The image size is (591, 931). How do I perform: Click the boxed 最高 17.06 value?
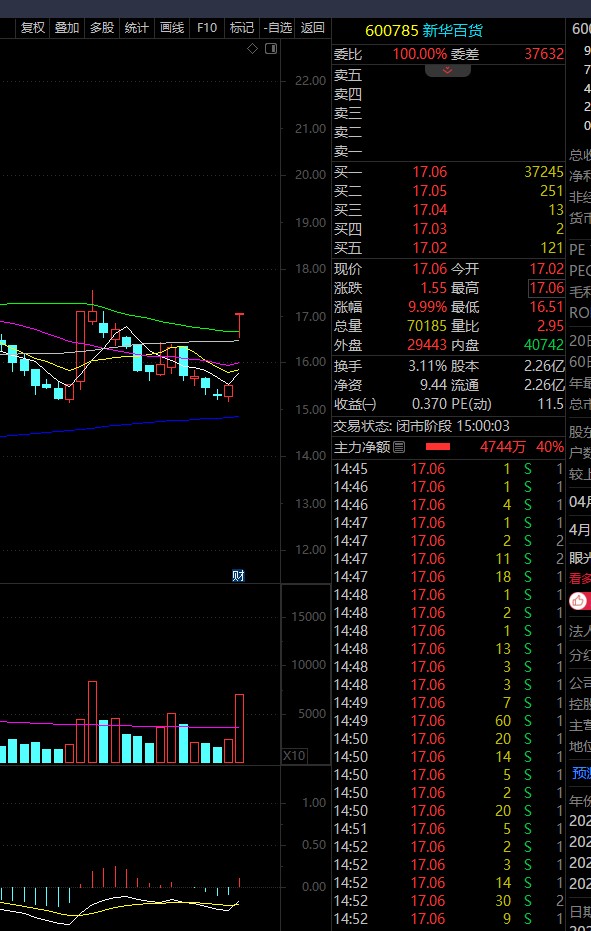click(546, 288)
